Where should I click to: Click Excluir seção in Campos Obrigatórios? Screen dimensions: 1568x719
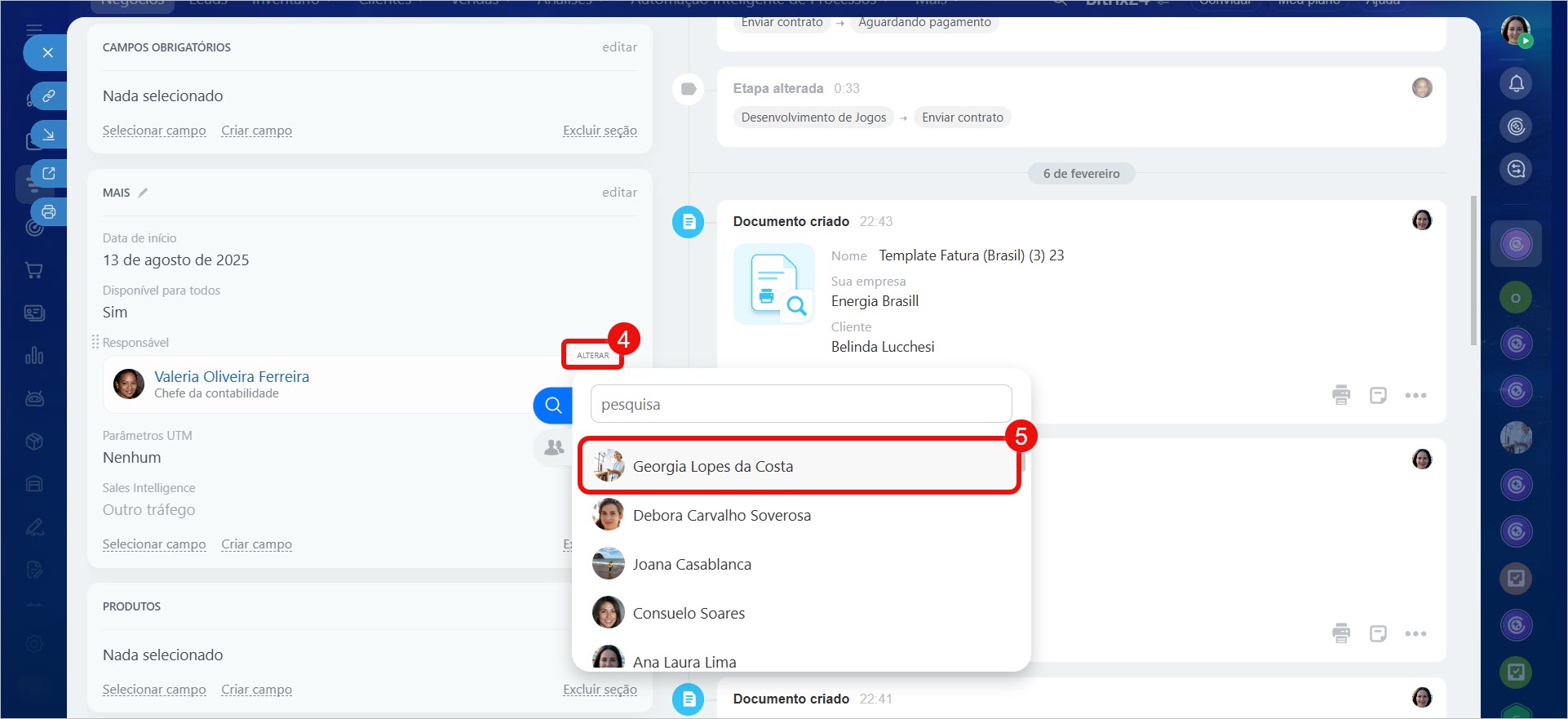(600, 131)
